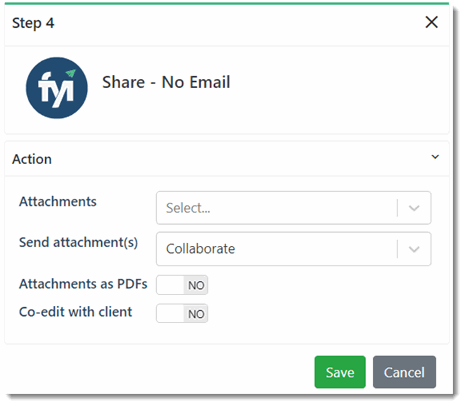The height and width of the screenshot is (406, 465).
Task: Click the Attachments field label
Action: (x=58, y=201)
